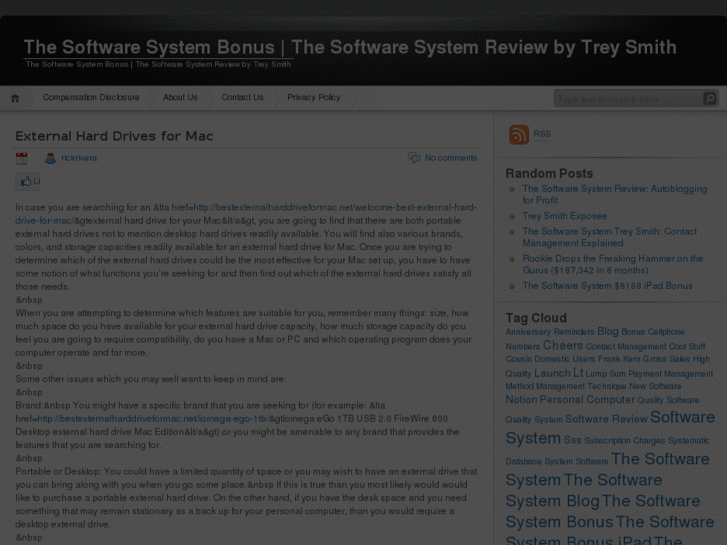The width and height of the screenshot is (727, 545).
Task: Open 'Trey Smith Exposee' random post
Action: coord(564,216)
